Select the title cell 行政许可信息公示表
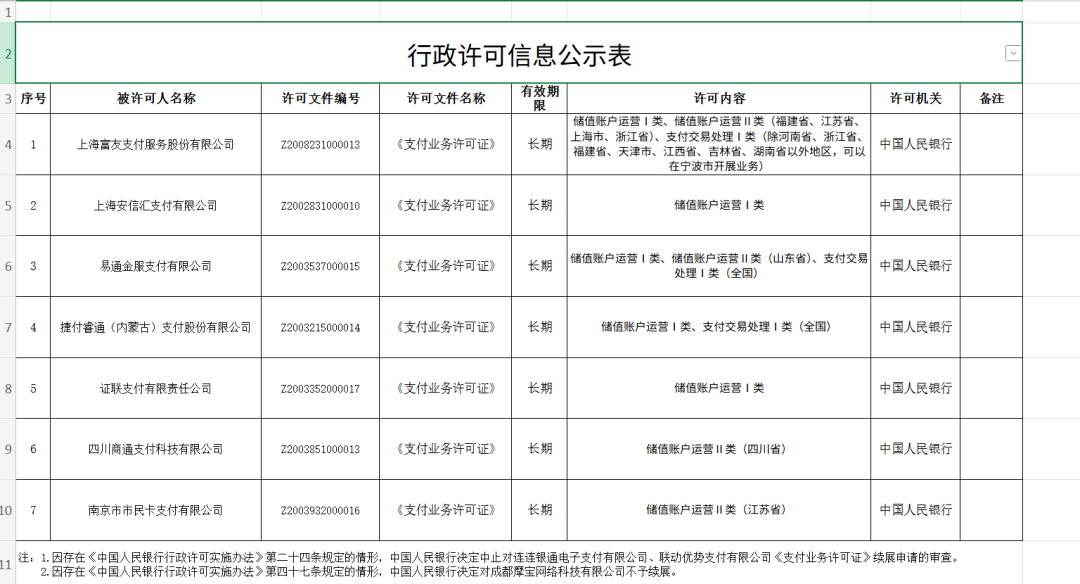The height and width of the screenshot is (584, 1080). click(519, 53)
